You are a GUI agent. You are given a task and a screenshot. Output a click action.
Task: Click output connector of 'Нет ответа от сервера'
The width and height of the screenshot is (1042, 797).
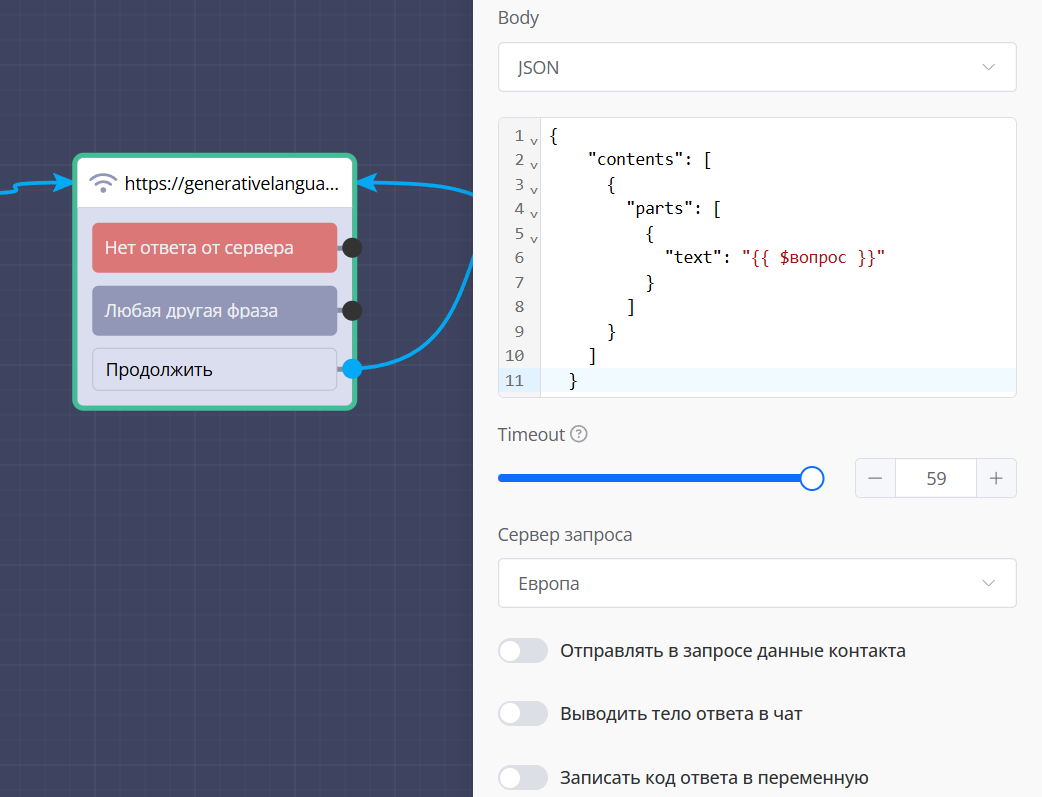[x=352, y=248]
